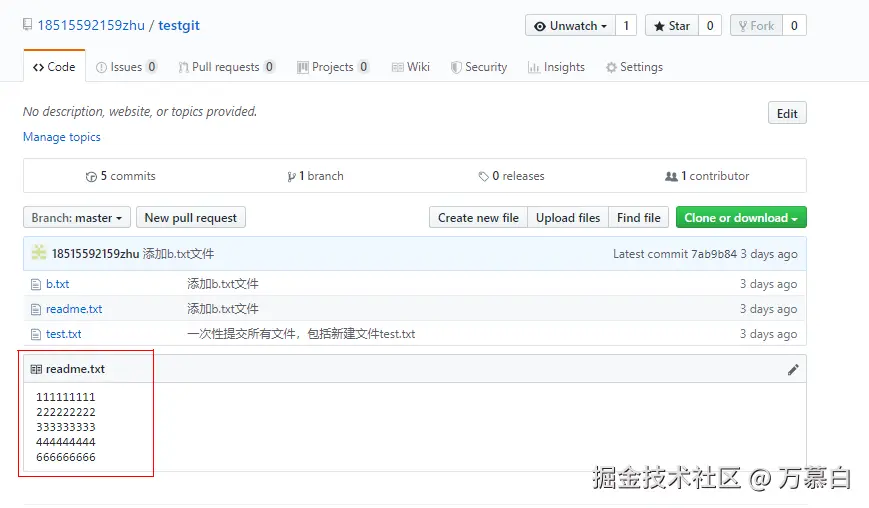The image size is (869, 508).
Task: Click Find file button
Action: (x=638, y=218)
